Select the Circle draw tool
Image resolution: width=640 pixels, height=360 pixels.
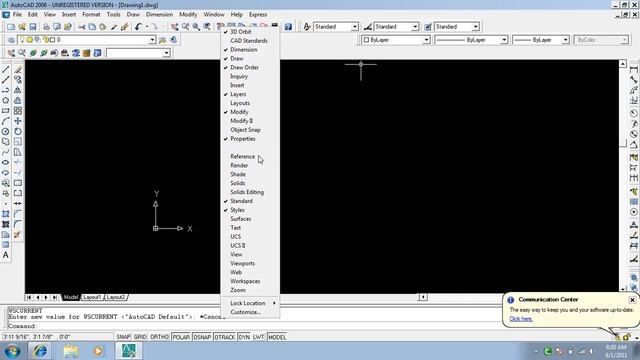6,131
